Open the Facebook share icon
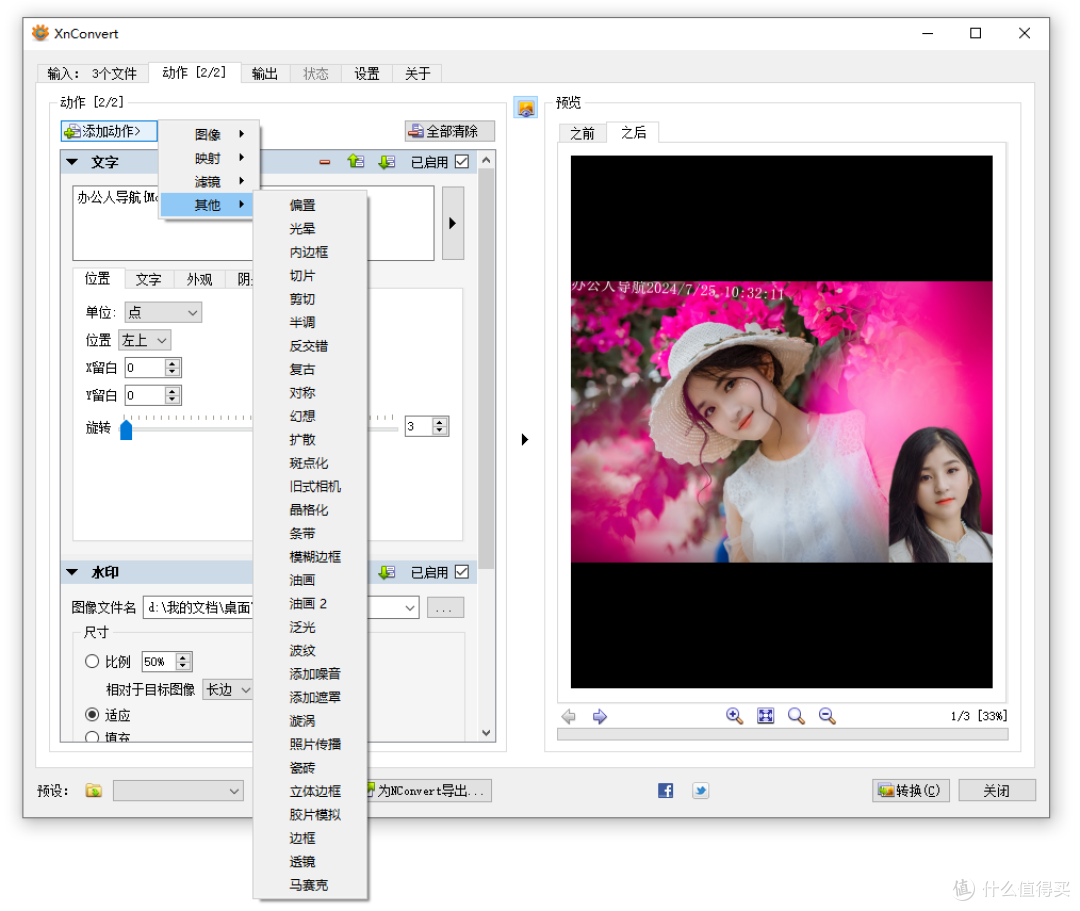This screenshot has width=1080, height=911. click(665, 790)
